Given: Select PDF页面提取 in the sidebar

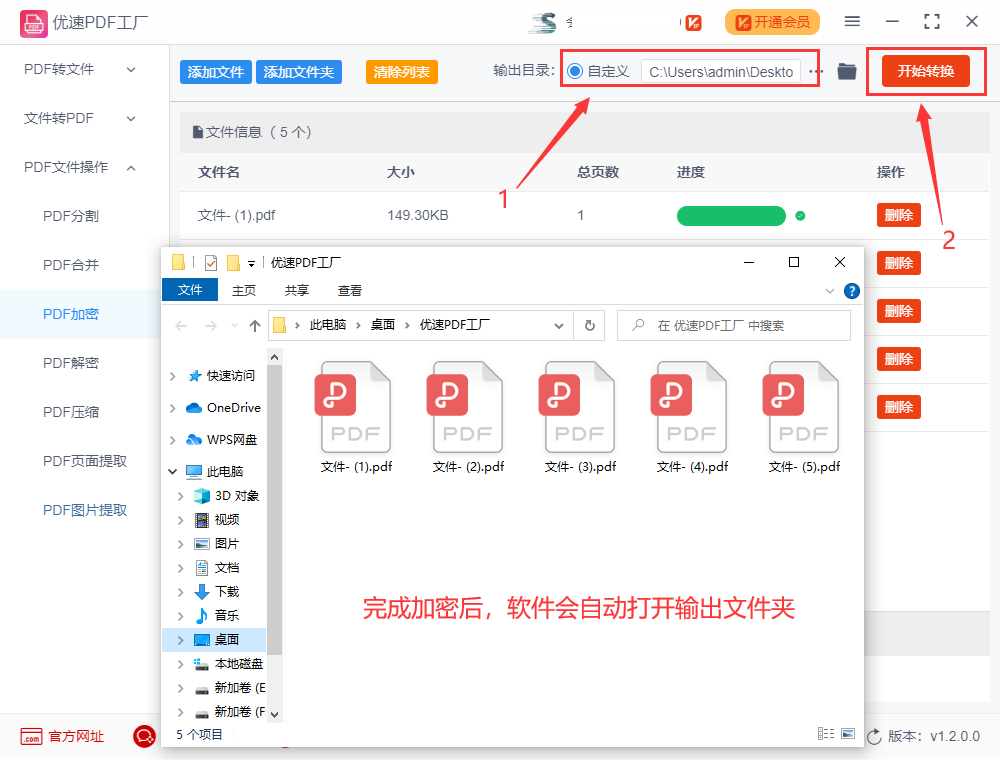Looking at the screenshot, I should click(x=85, y=461).
